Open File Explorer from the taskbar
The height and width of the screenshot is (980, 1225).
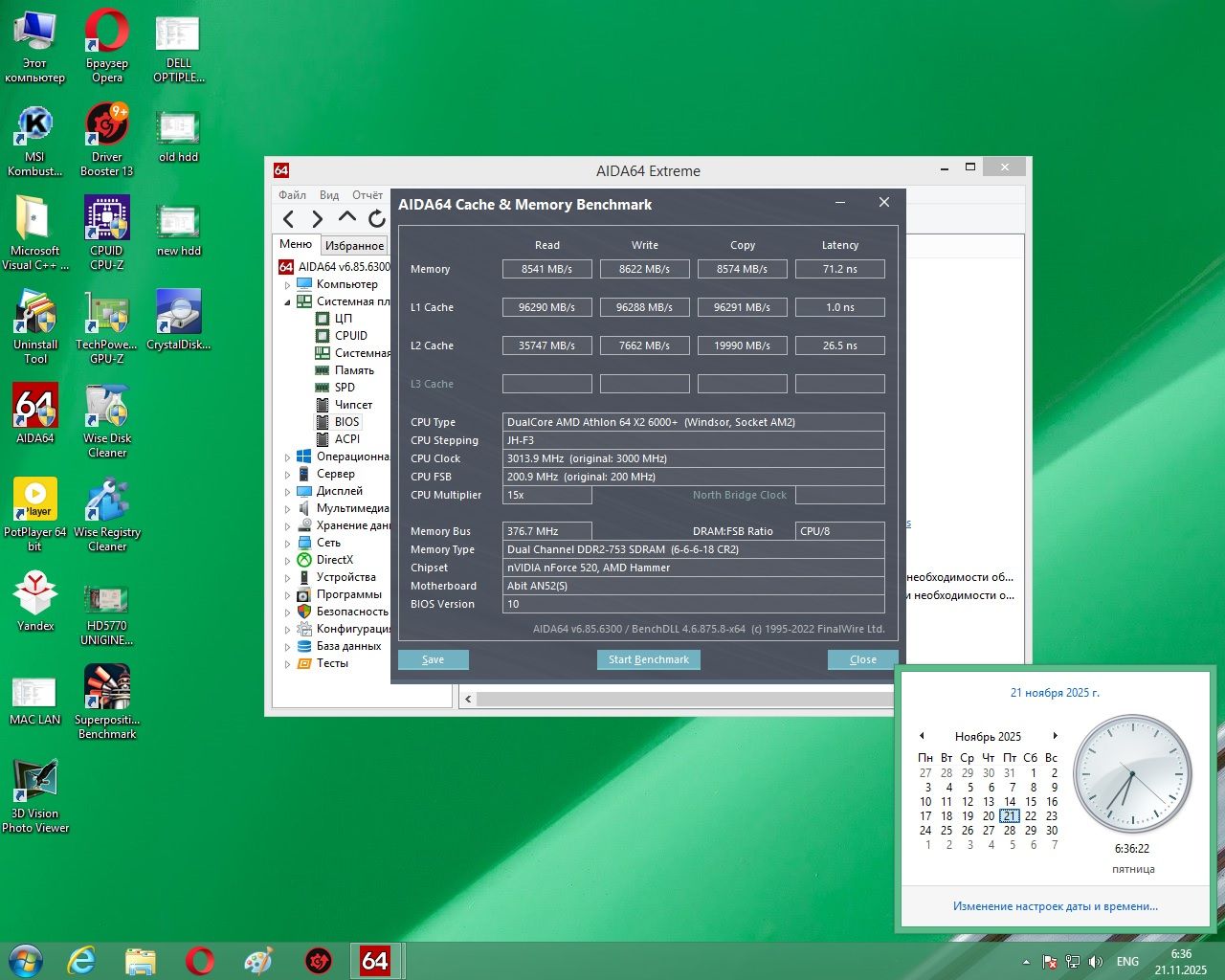pos(141,961)
